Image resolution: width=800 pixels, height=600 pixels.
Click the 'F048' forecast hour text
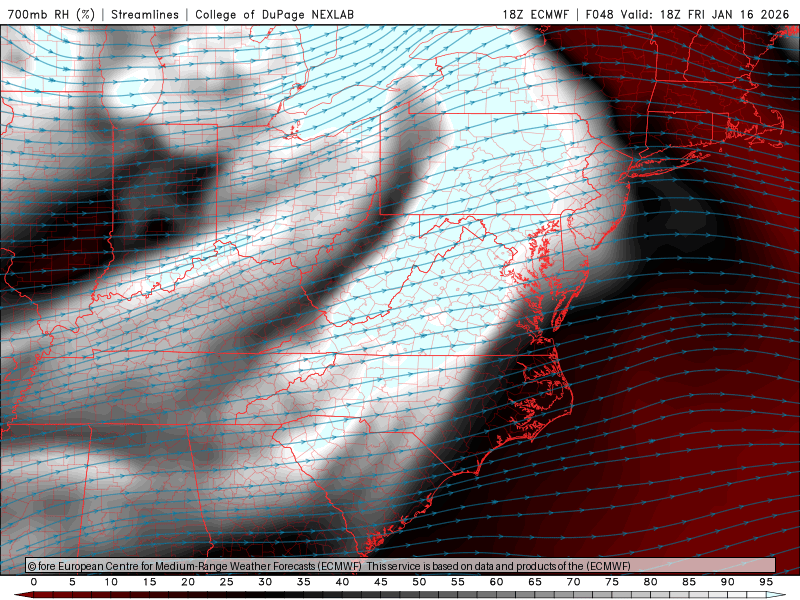tap(599, 14)
